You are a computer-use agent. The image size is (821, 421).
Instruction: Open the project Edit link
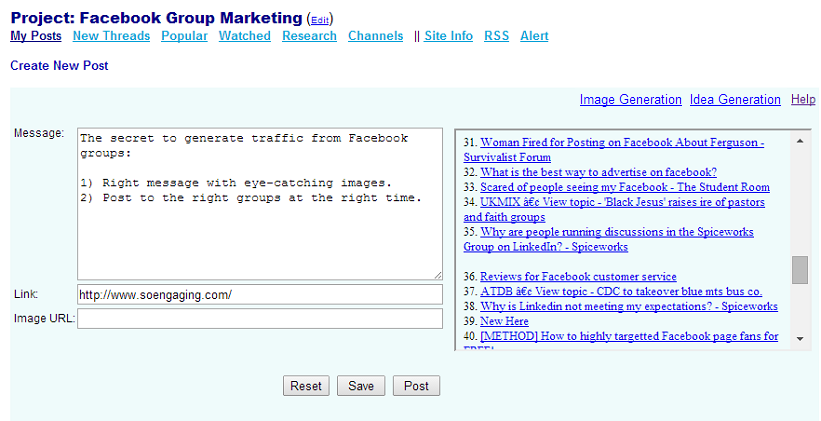[x=320, y=20]
